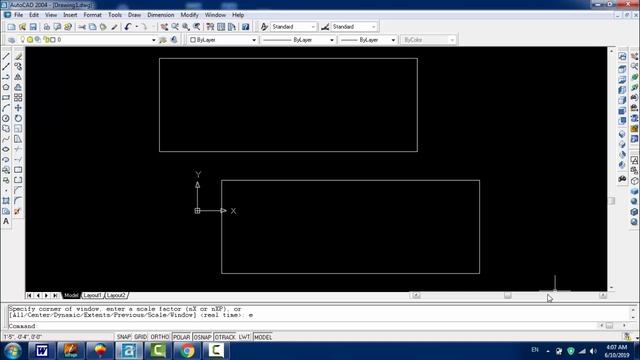The height and width of the screenshot is (360, 640).
Task: Select the Model tab
Action: [71, 295]
